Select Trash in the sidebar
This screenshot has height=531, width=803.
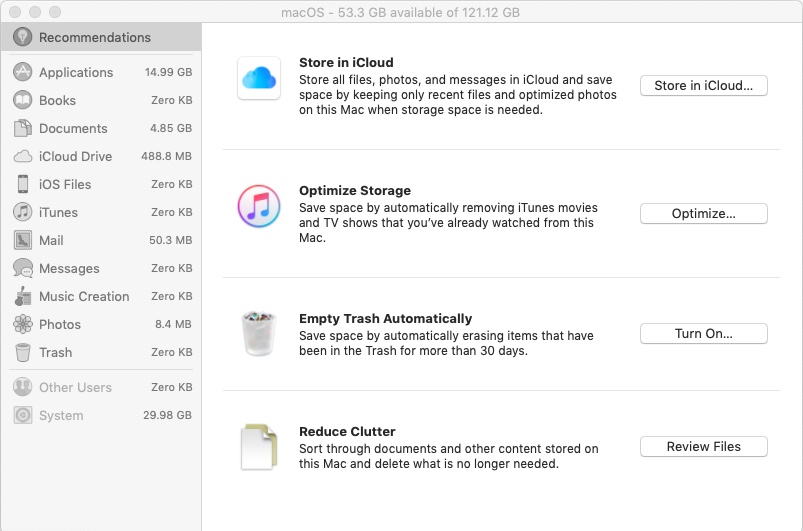pos(55,352)
